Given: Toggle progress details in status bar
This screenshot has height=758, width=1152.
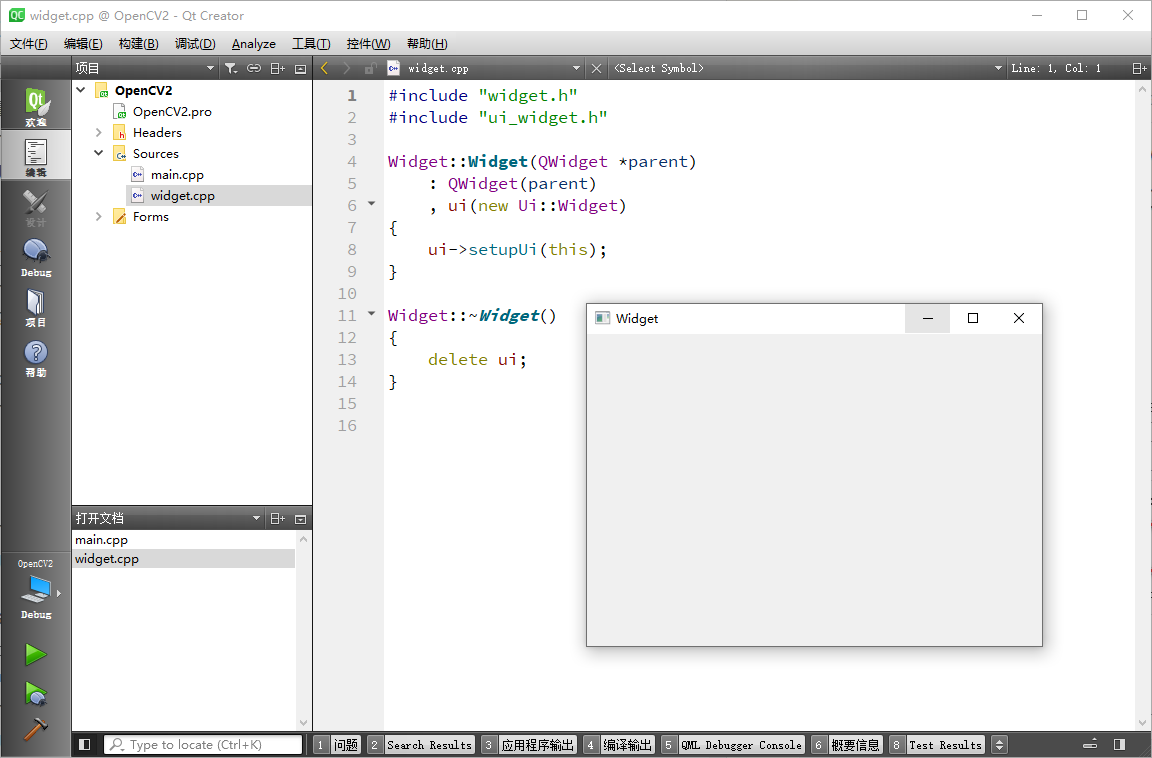Looking at the screenshot, I should pos(1091,745).
